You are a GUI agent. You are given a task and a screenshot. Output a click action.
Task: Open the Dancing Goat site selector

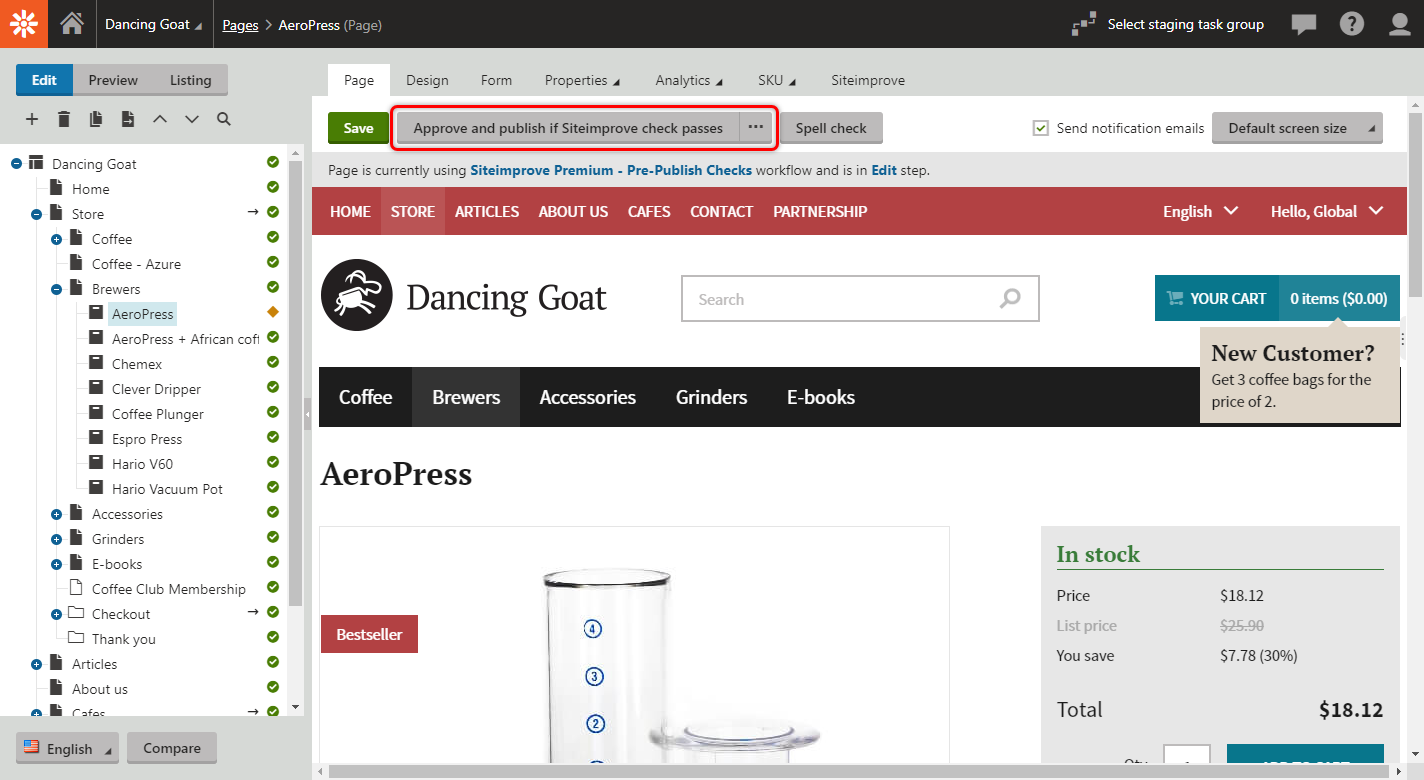tap(153, 24)
